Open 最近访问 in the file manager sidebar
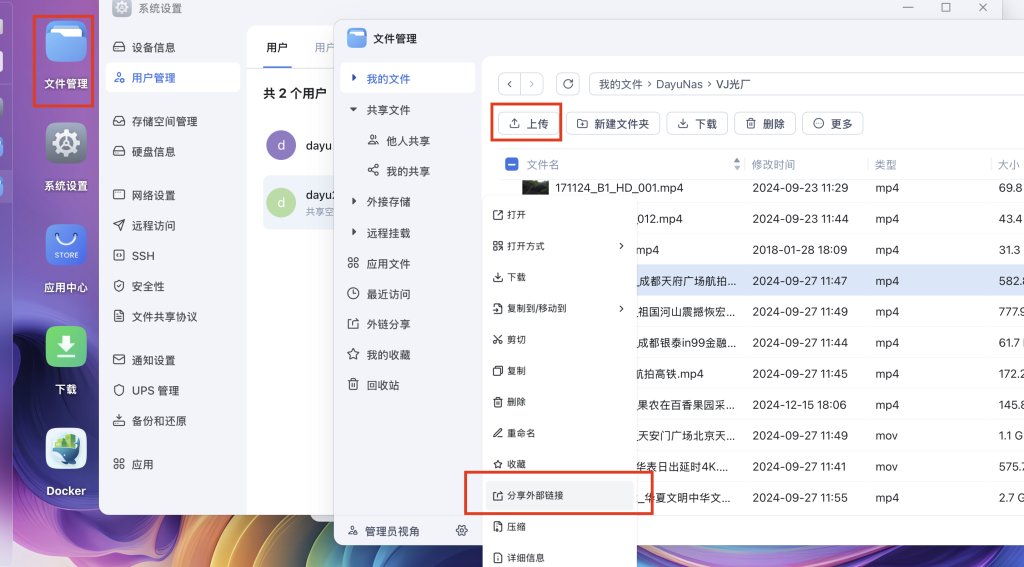1024x567 pixels. pos(388,294)
